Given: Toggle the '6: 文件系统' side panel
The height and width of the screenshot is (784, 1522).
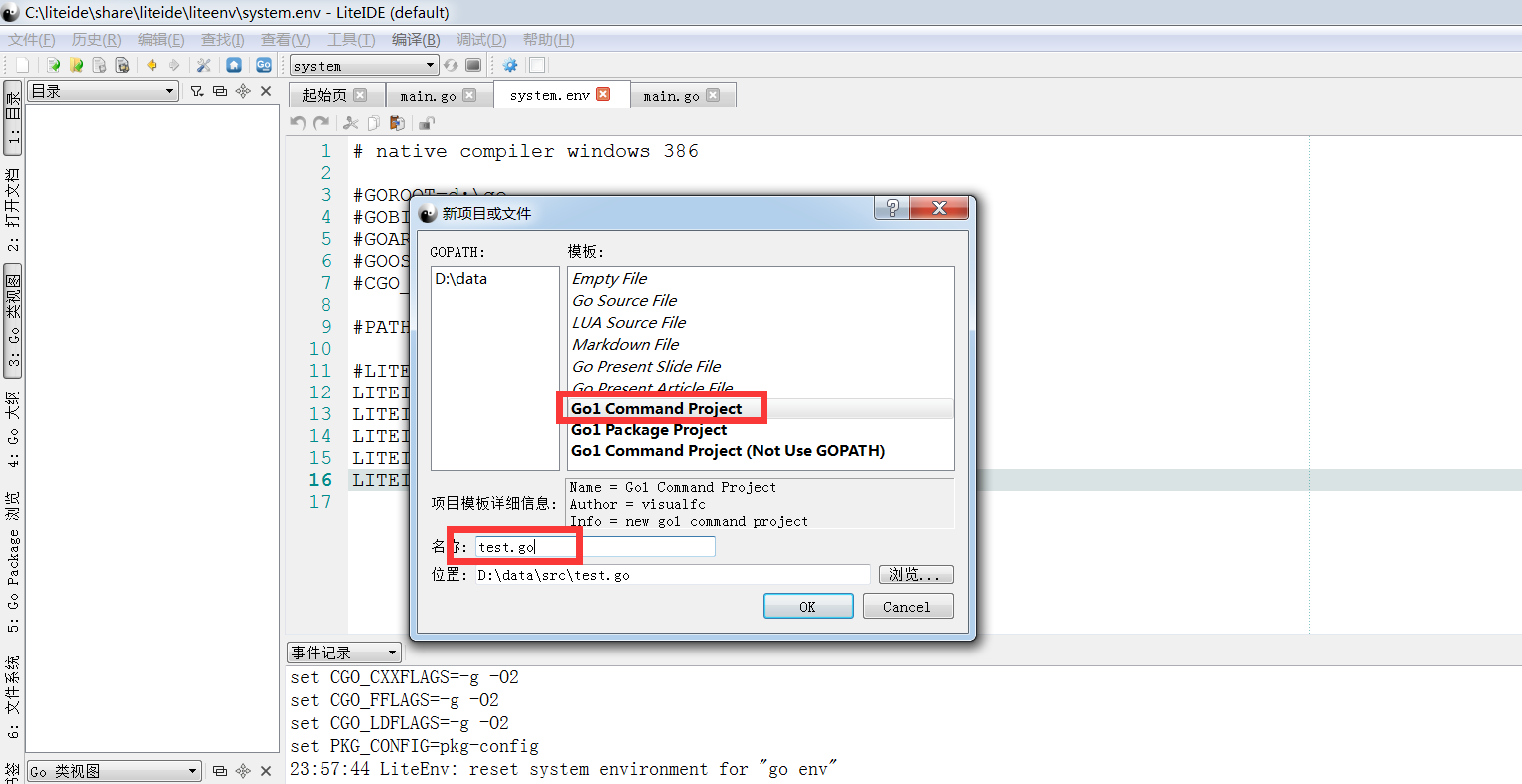Looking at the screenshot, I should coord(13,696).
